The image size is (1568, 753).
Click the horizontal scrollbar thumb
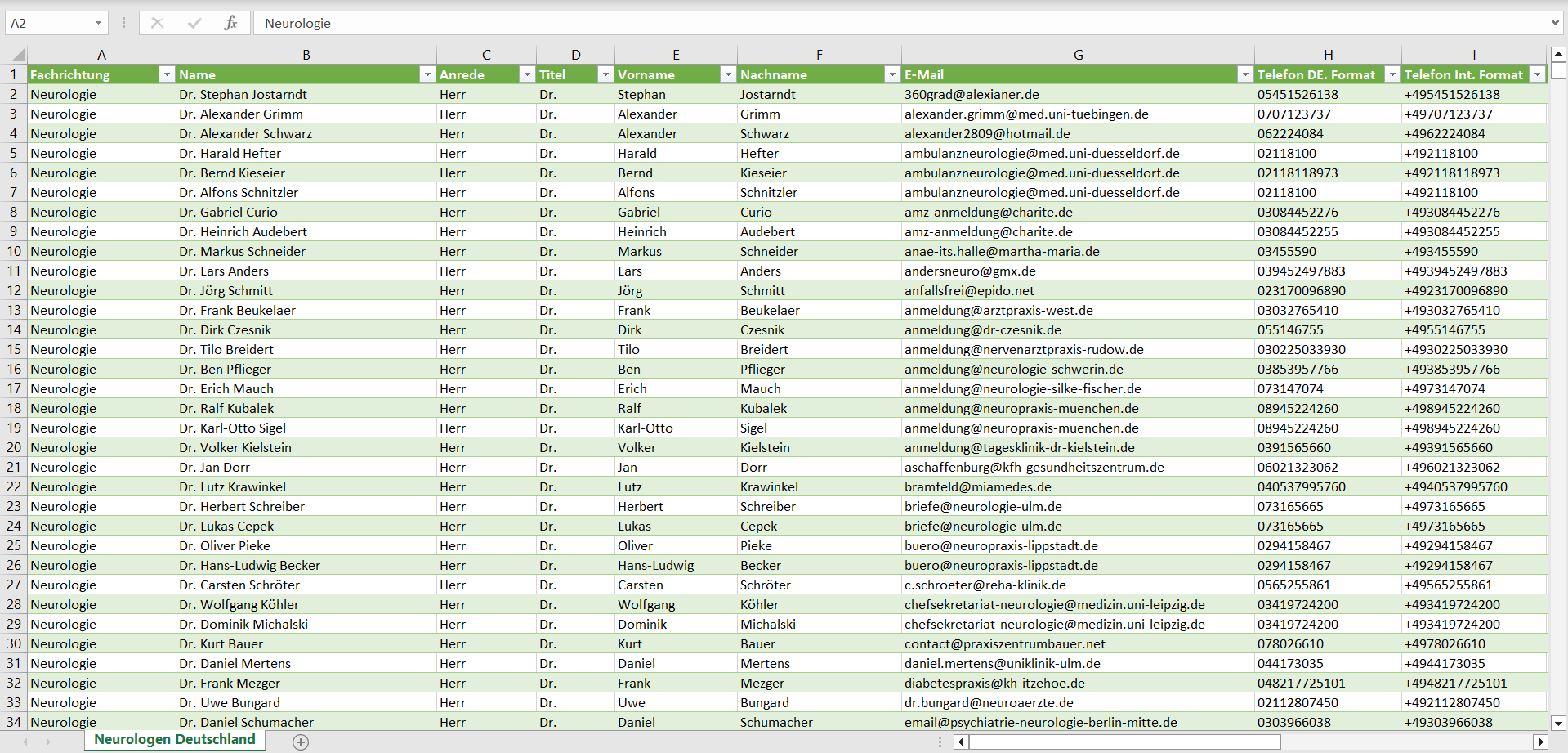coord(1124,742)
